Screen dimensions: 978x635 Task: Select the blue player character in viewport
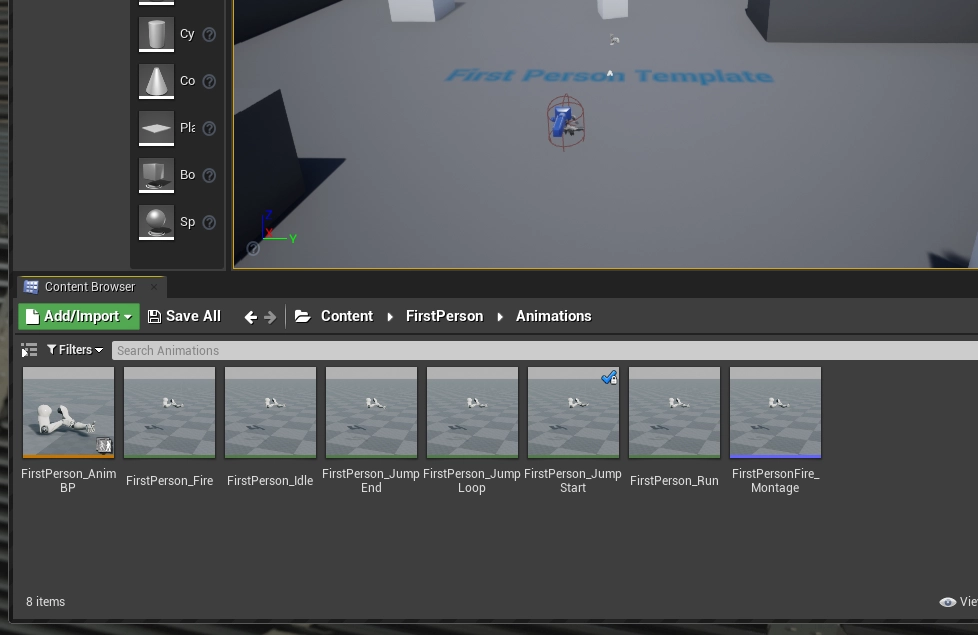point(566,122)
